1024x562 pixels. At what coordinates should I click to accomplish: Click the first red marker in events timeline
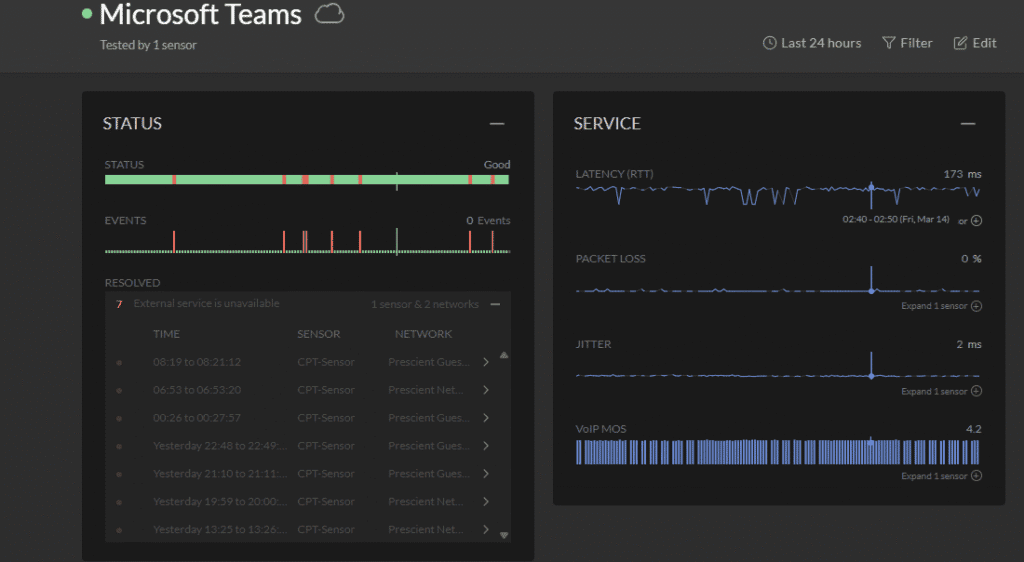click(174, 241)
